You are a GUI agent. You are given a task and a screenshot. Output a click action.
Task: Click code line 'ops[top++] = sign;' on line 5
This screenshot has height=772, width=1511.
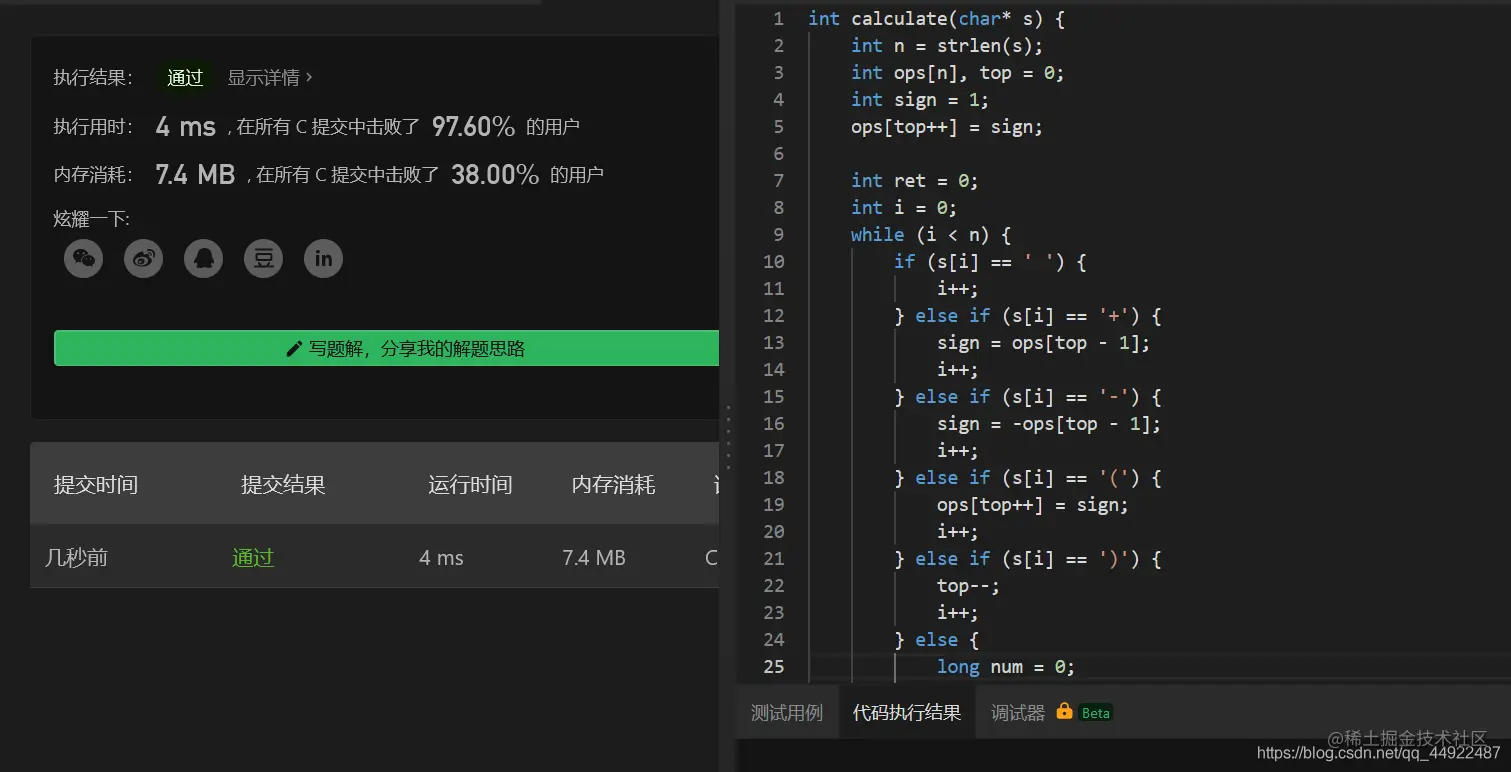click(947, 126)
